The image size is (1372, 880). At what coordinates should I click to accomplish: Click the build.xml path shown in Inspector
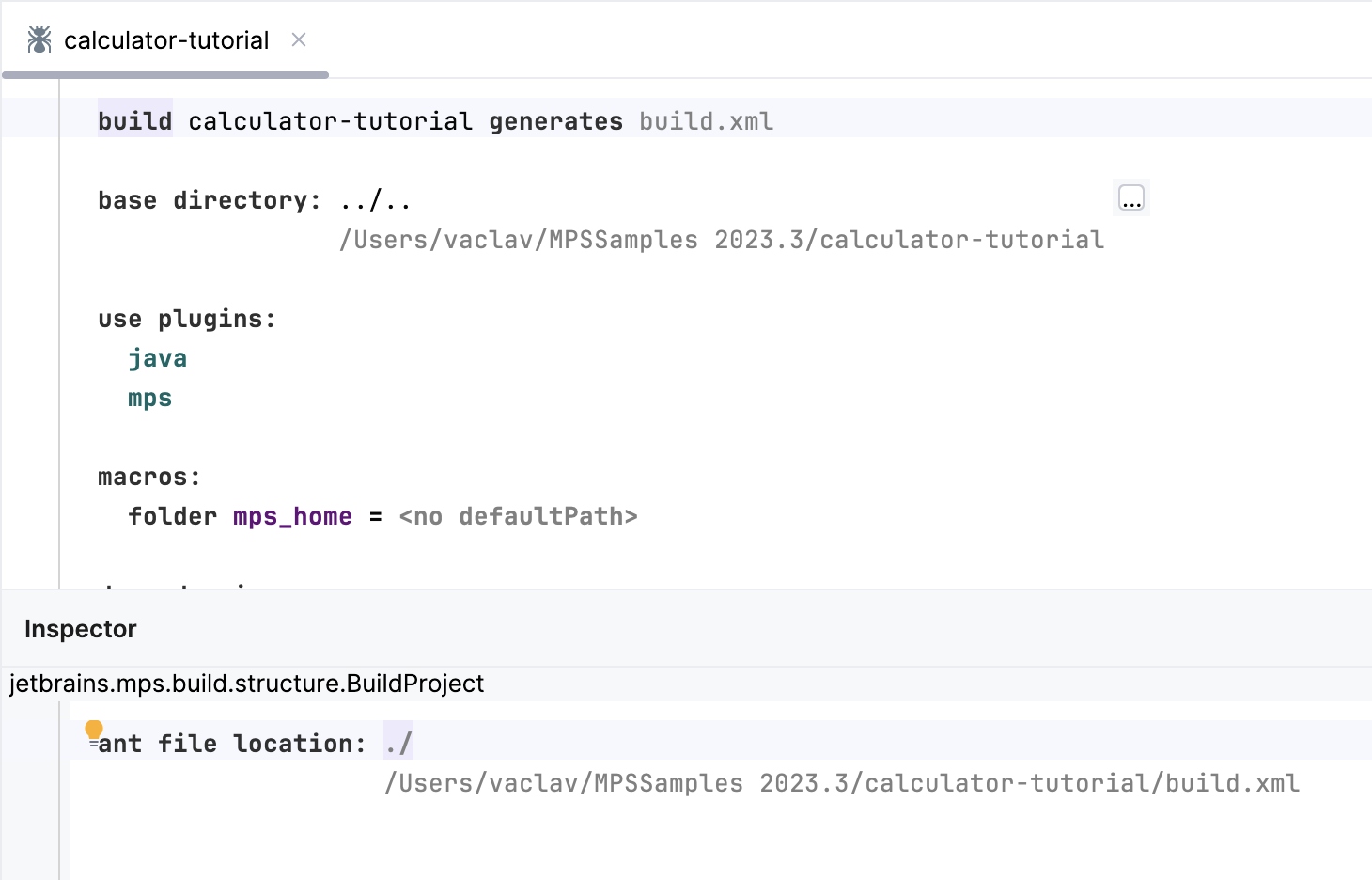841,782
